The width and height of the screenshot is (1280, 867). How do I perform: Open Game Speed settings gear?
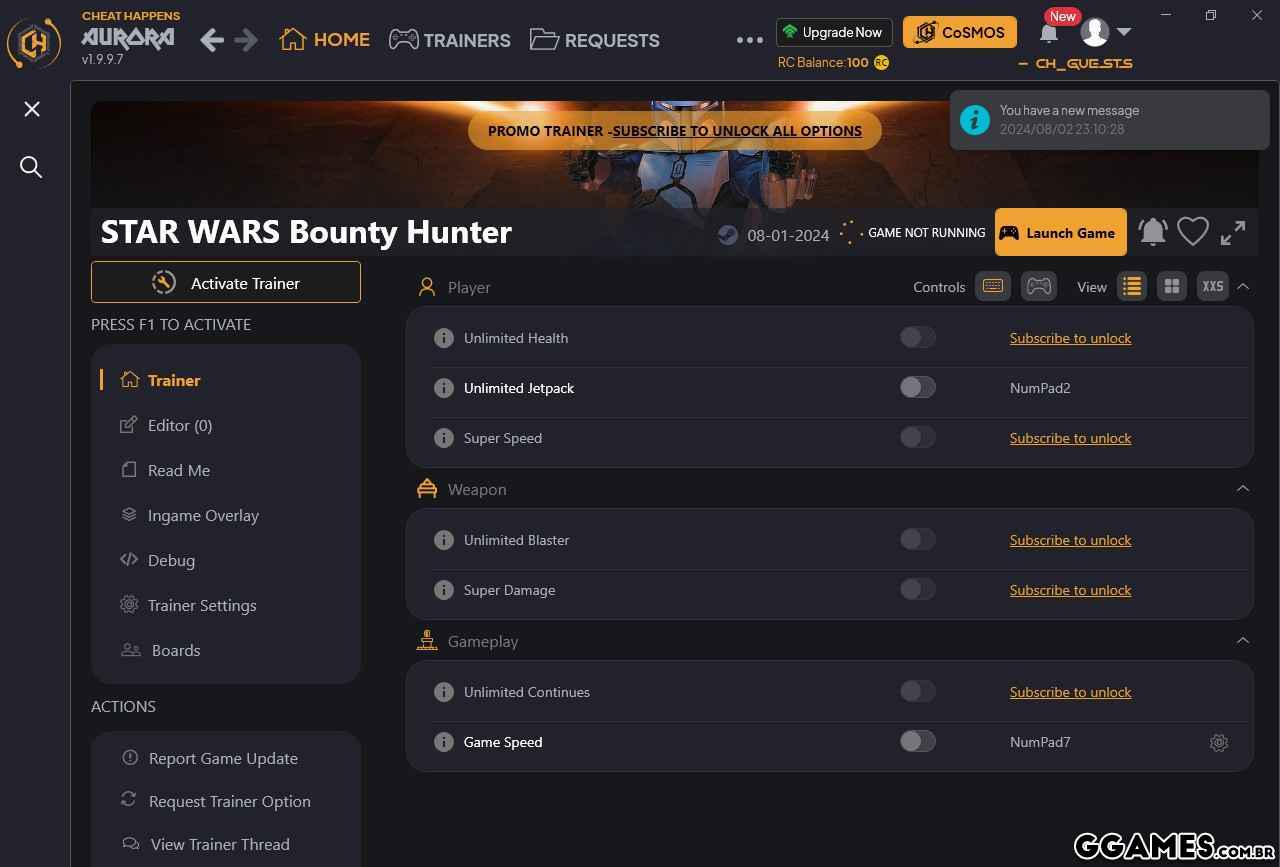(1218, 742)
